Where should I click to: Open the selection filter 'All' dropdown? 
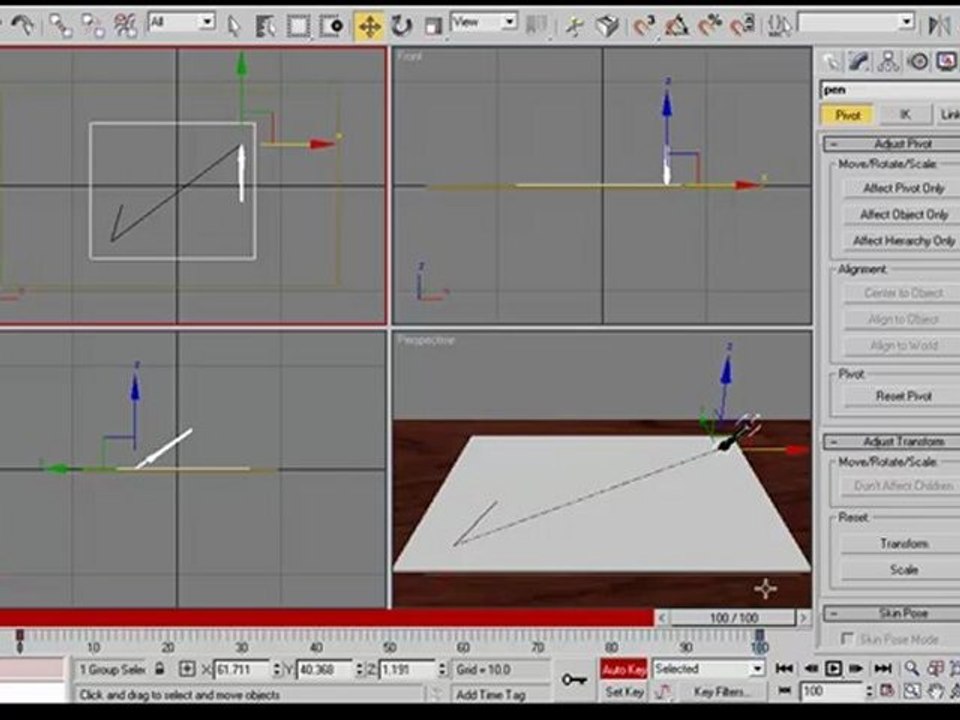pos(182,23)
